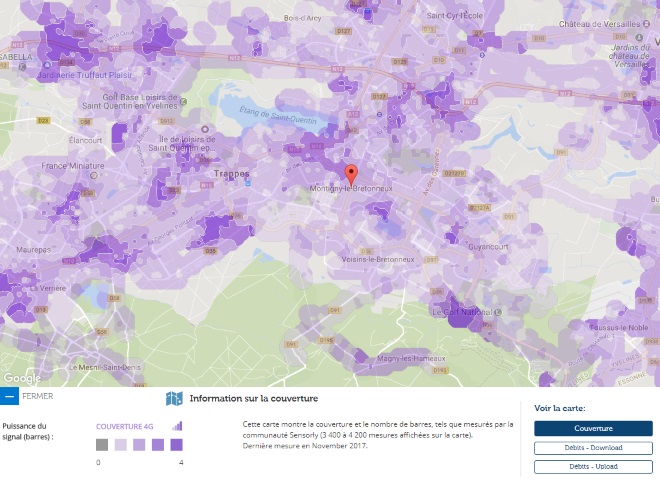This screenshot has width=660, height=488.
Task: Click the Île de loisirs de Saint-Quentin marker
Action: [207, 130]
